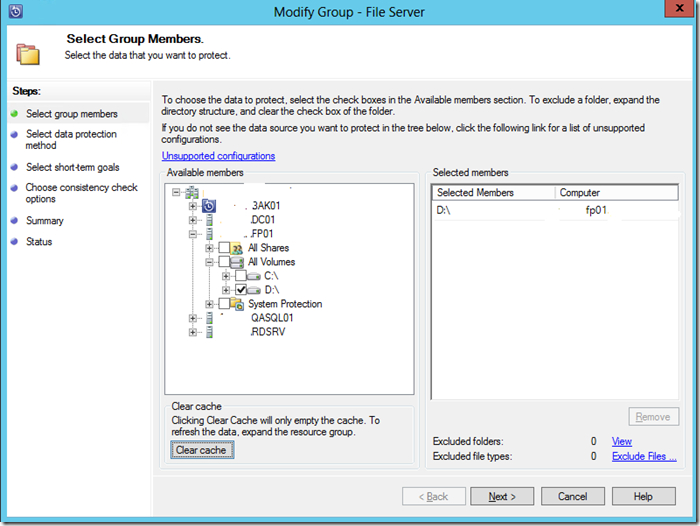Viewport: 700px width, 526px height.
Task: Cancel the Modify Group wizard
Action: [x=573, y=497]
